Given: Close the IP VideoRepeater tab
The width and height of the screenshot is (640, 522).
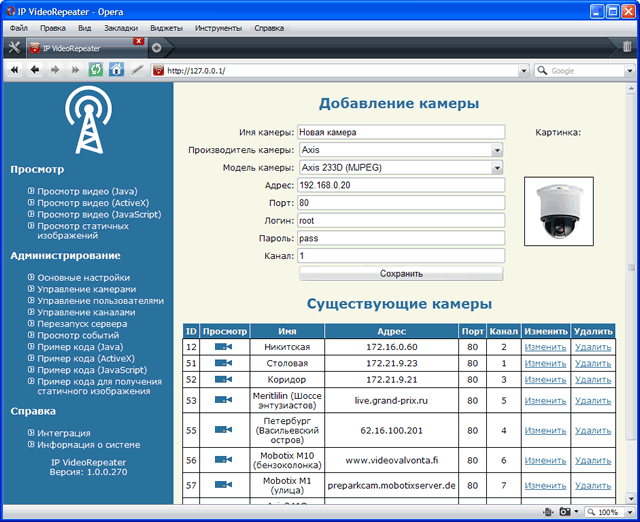Looking at the screenshot, I should click(x=139, y=41).
